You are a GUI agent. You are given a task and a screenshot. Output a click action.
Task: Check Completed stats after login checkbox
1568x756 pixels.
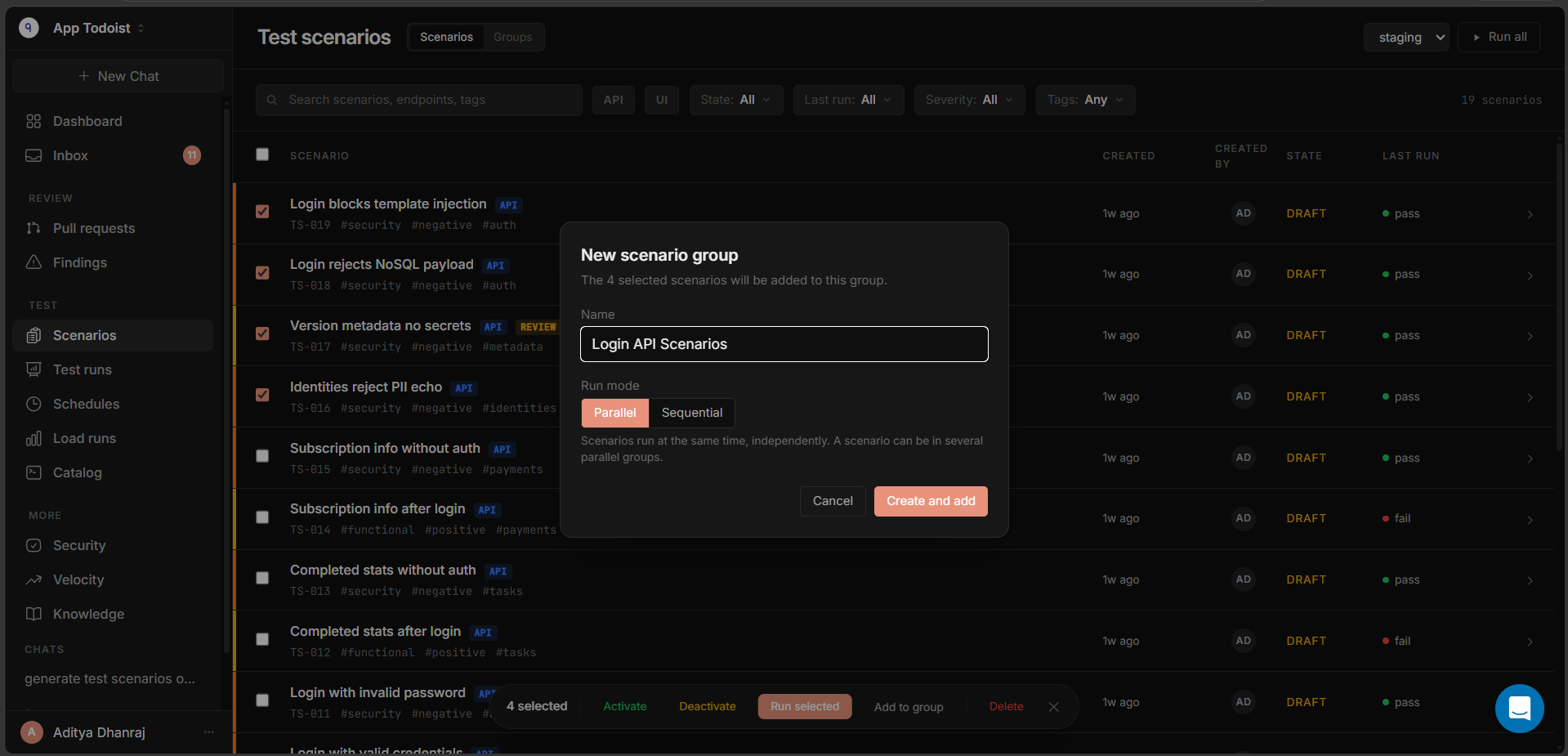(262, 639)
